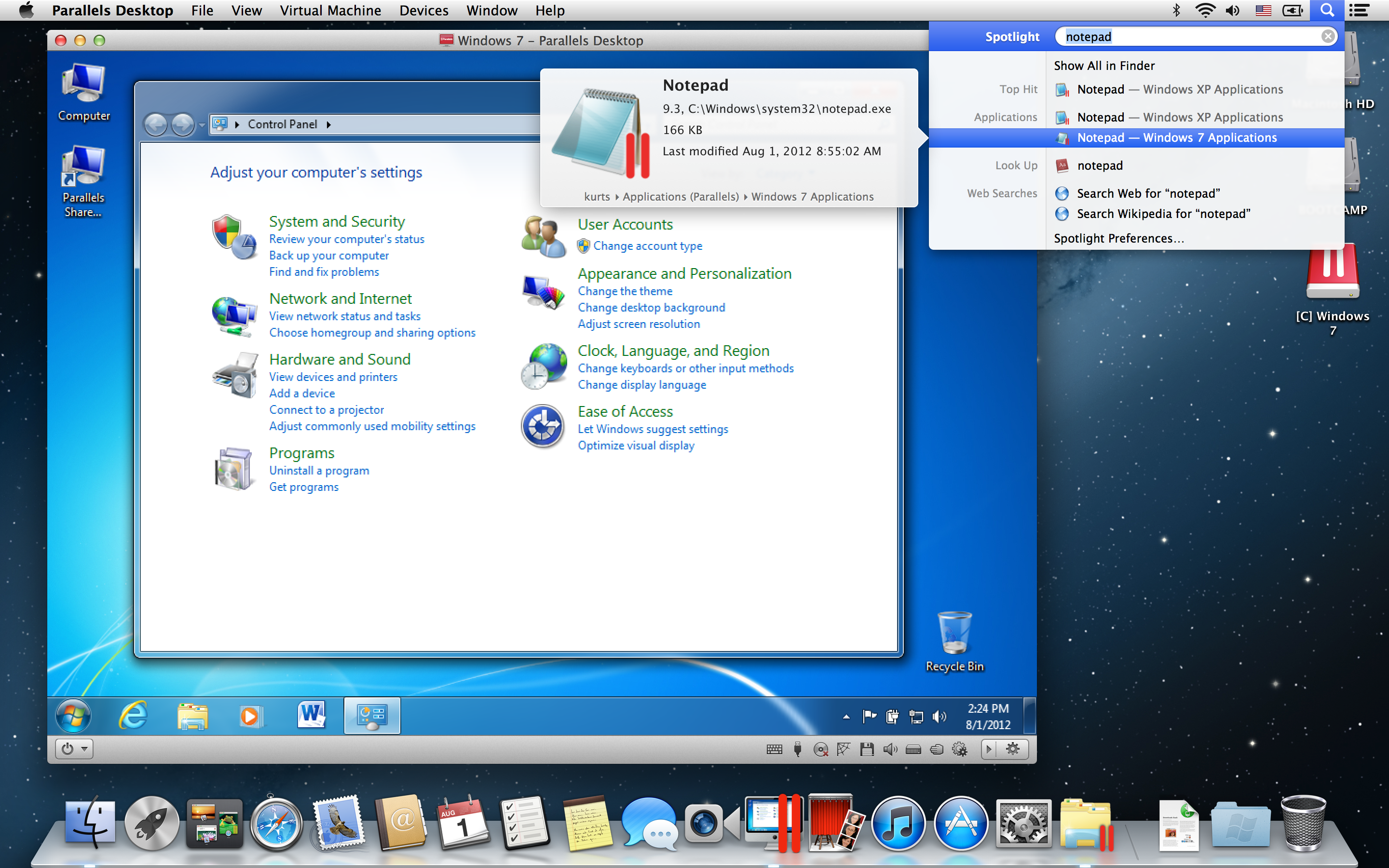This screenshot has width=1389, height=868.
Task: Click Clock, Language, and Region icon
Action: click(543, 366)
